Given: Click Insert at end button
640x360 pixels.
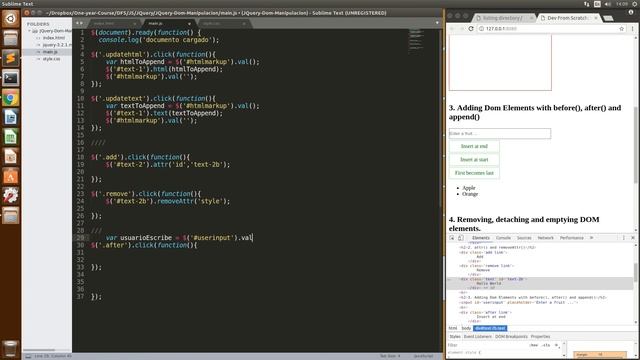Looking at the screenshot, I should coord(474,146).
